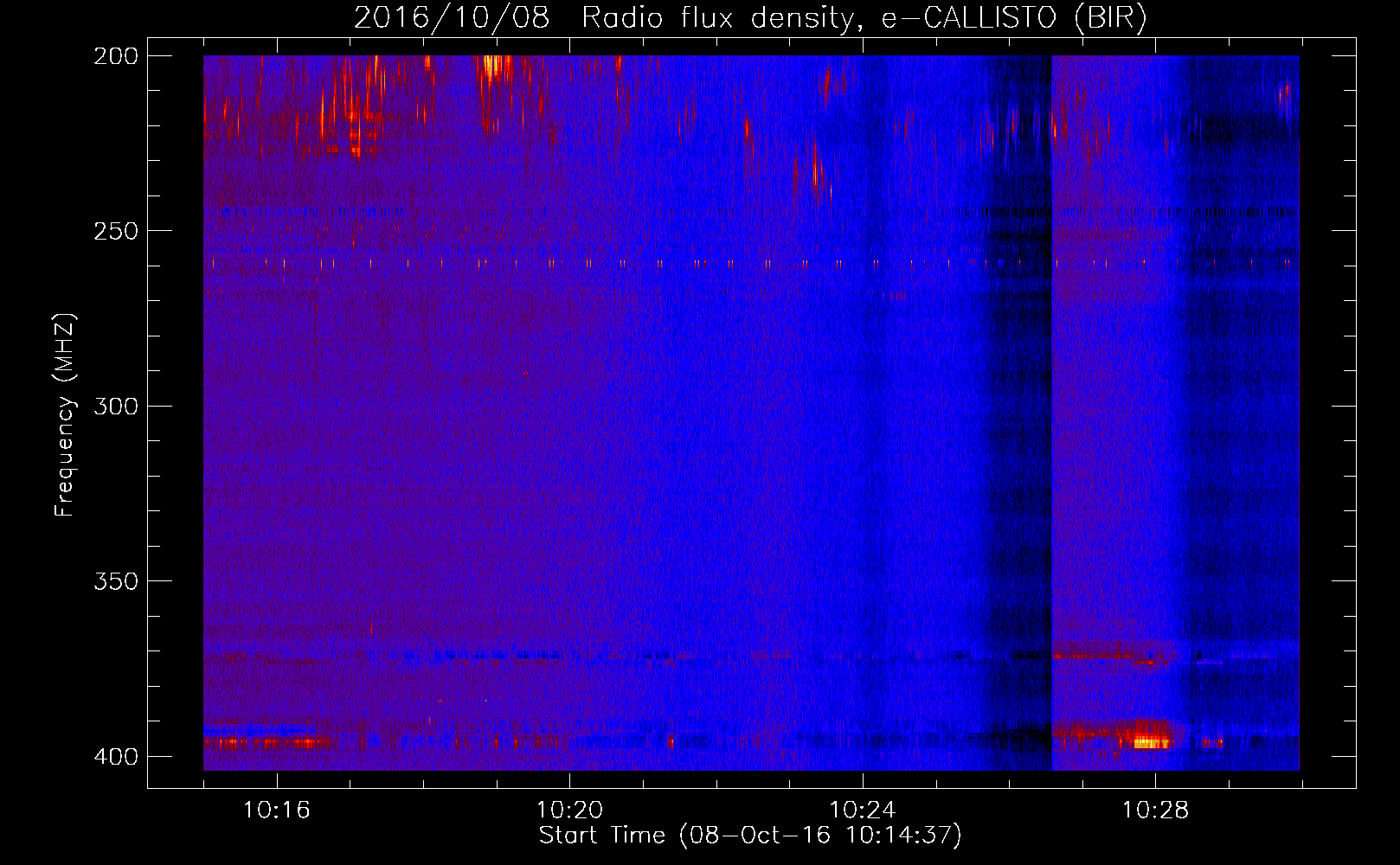1400x865 pixels.
Task: Select the 300 frequency tick label
Action: pyautogui.click(x=116, y=406)
